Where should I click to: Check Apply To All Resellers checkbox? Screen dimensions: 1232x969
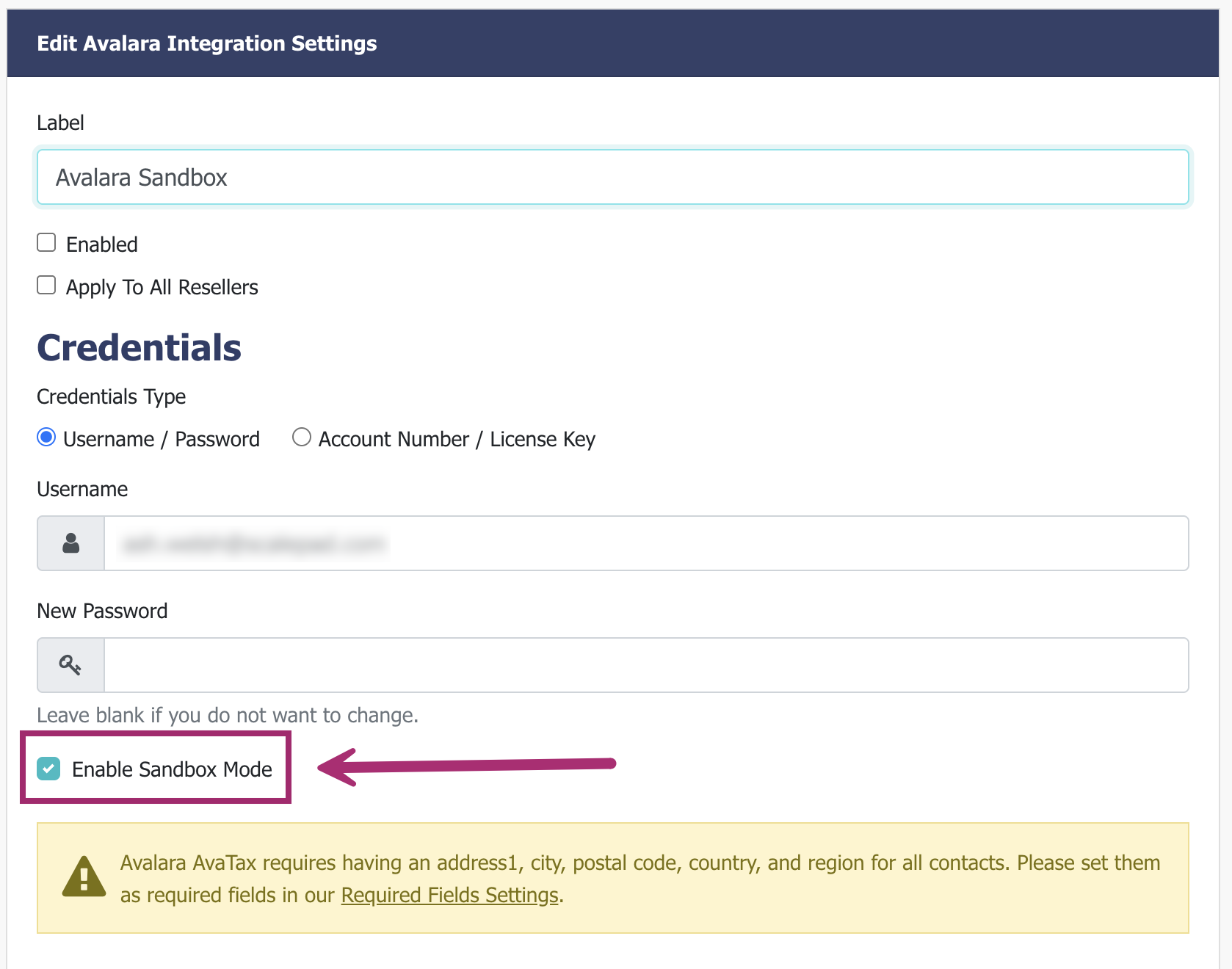pyautogui.click(x=46, y=286)
